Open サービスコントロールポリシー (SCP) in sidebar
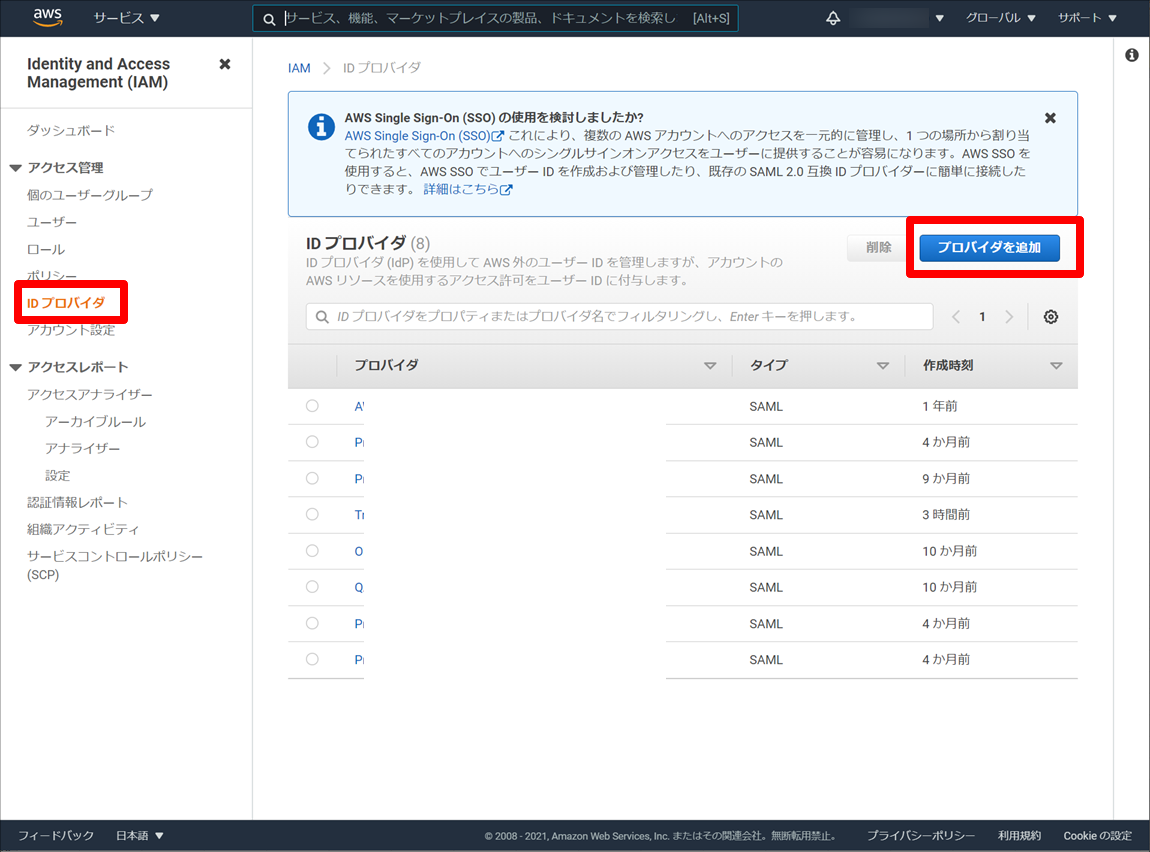The image size is (1150, 852). [114, 565]
